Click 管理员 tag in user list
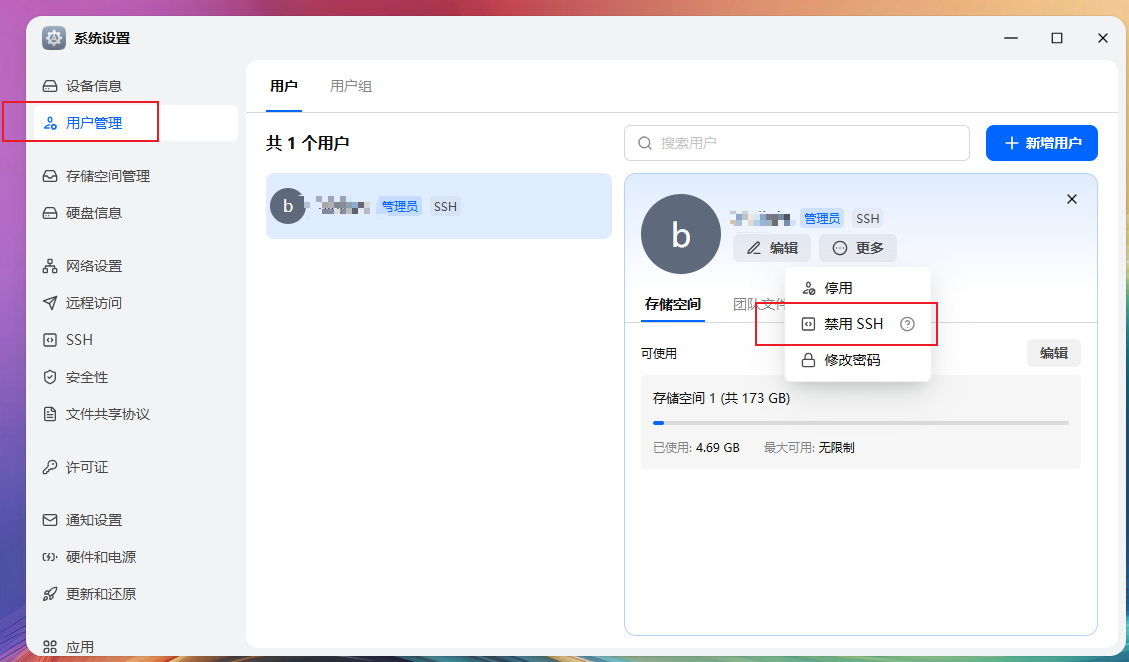The width and height of the screenshot is (1129, 662). tap(400, 207)
